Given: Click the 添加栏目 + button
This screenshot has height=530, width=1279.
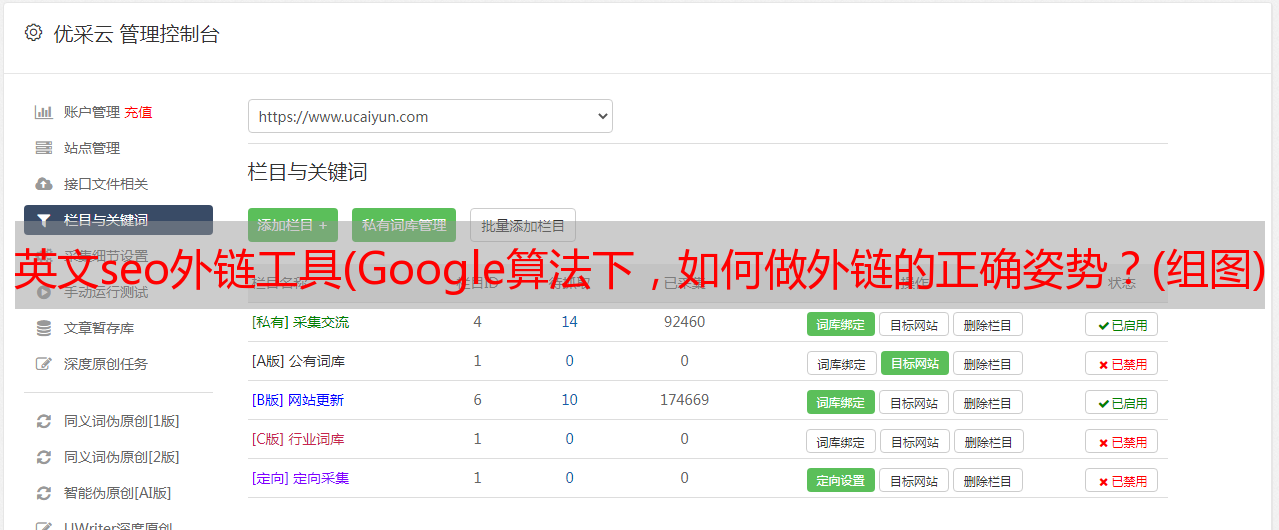Looking at the screenshot, I should pos(293,225).
